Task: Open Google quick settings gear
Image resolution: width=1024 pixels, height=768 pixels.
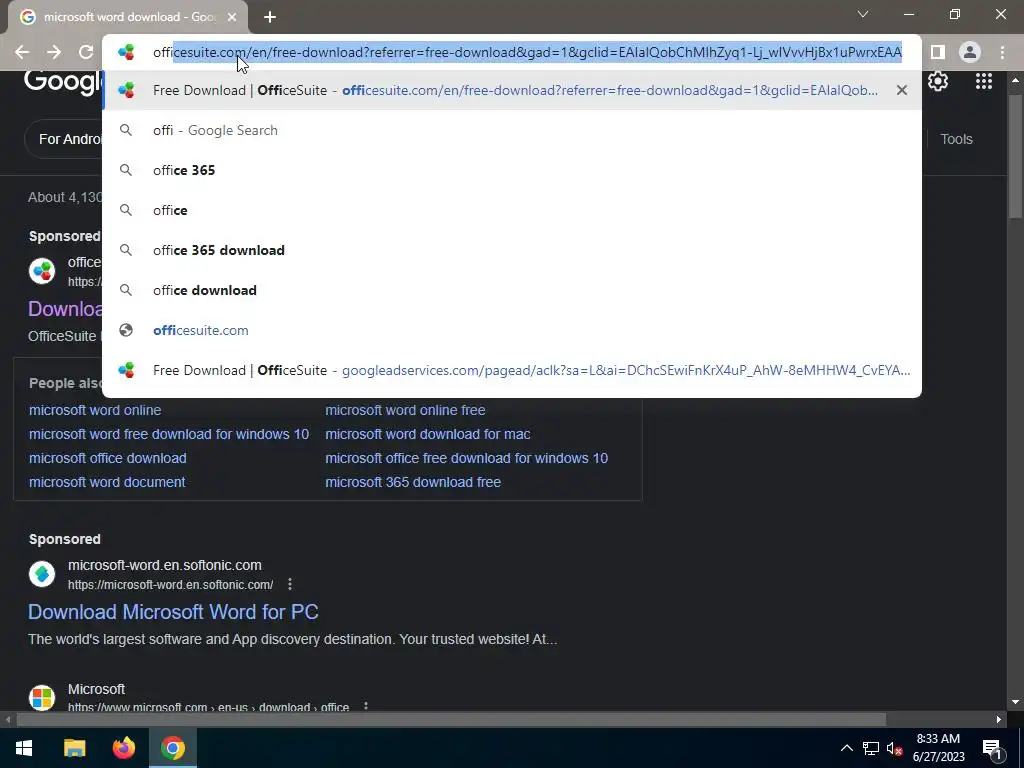Action: click(x=938, y=82)
